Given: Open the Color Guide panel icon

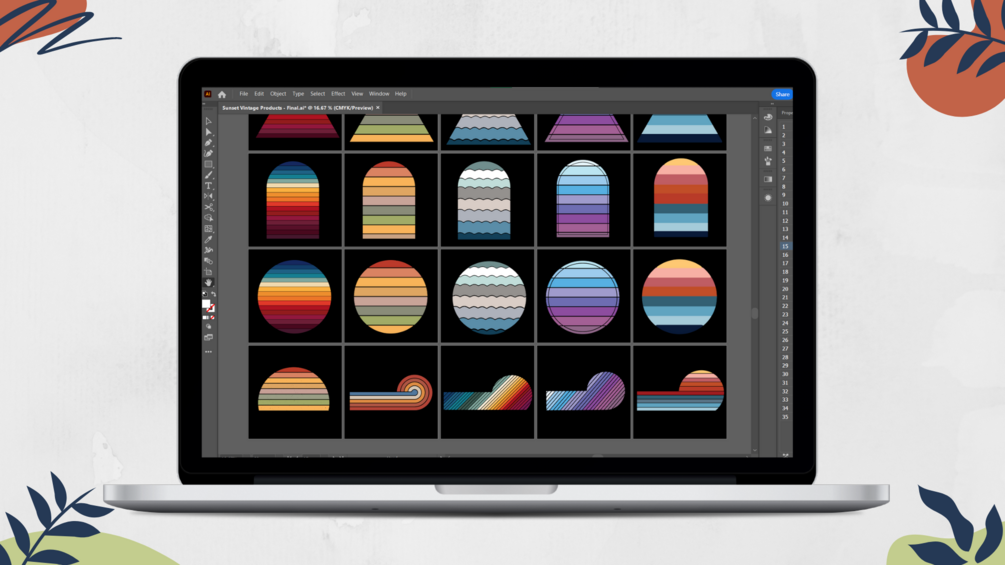Looking at the screenshot, I should pos(768,130).
